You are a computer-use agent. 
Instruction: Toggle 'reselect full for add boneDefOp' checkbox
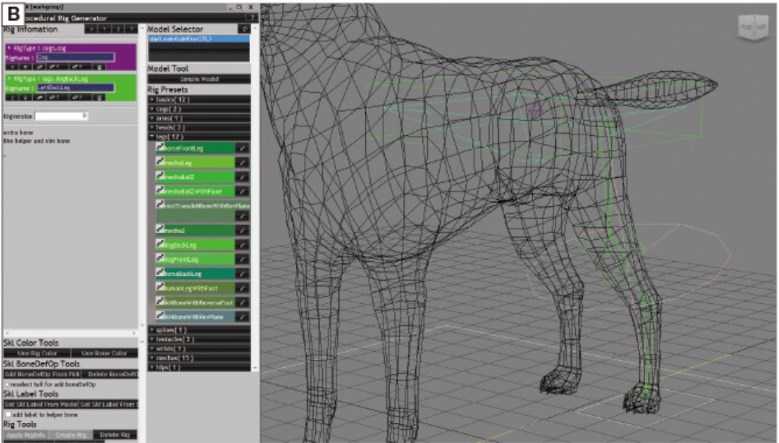[7, 384]
